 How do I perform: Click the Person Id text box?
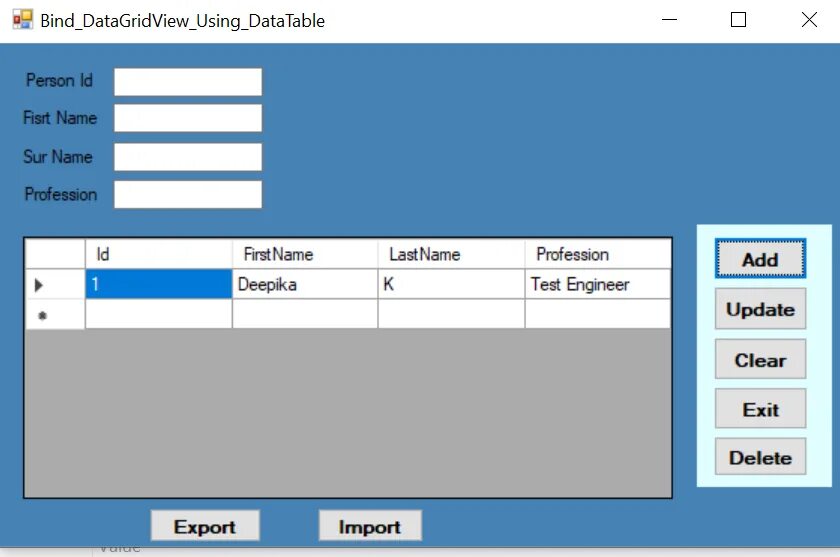point(188,82)
